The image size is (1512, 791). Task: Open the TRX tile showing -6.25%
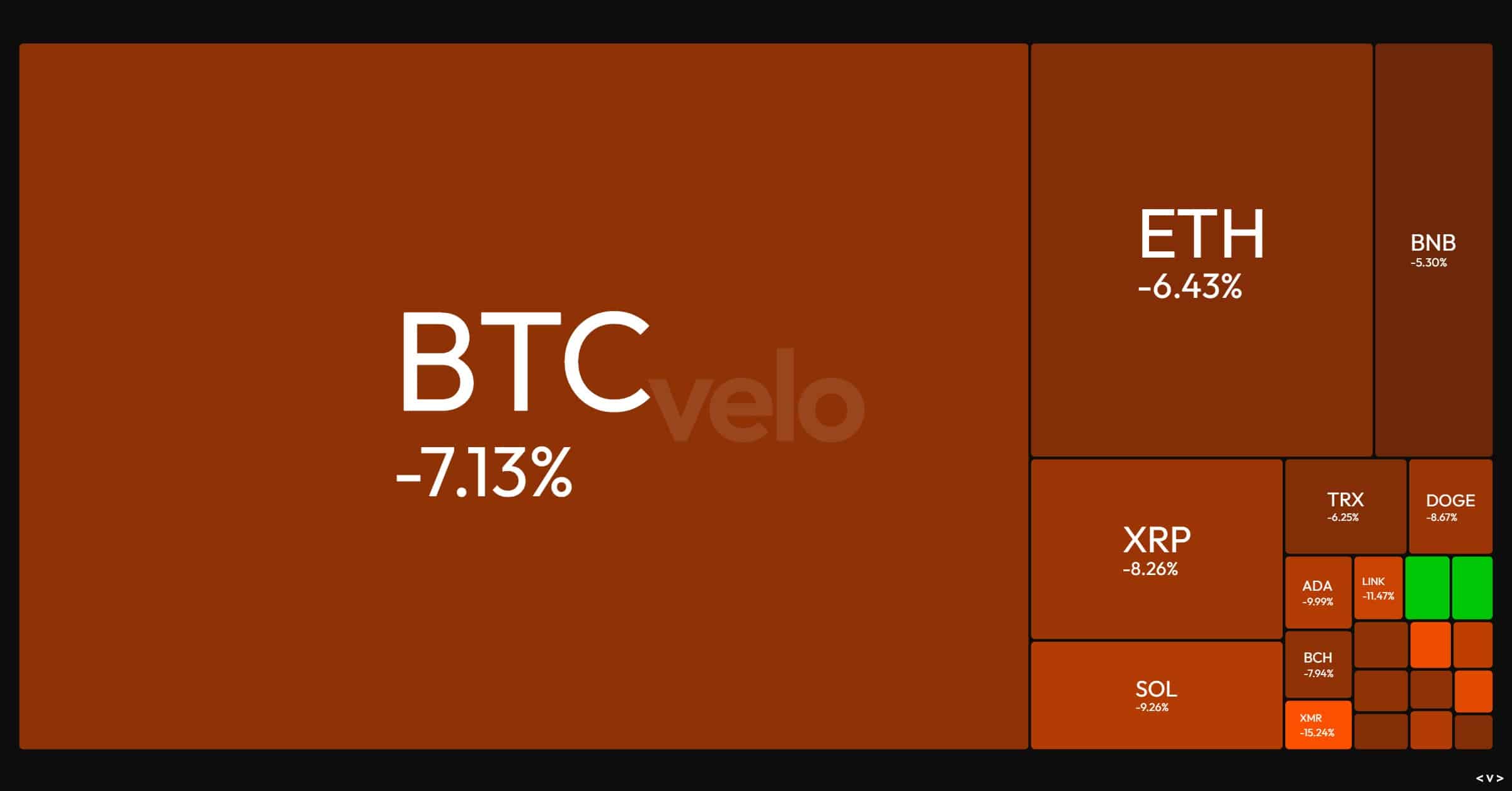click(1345, 506)
